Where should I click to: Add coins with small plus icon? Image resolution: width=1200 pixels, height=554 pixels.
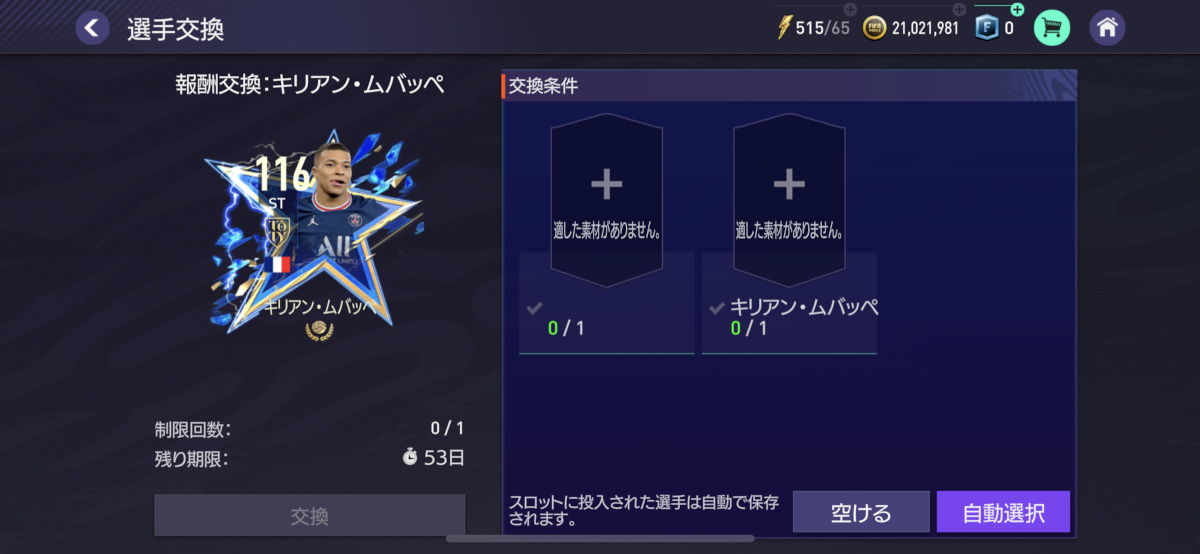pos(959,10)
